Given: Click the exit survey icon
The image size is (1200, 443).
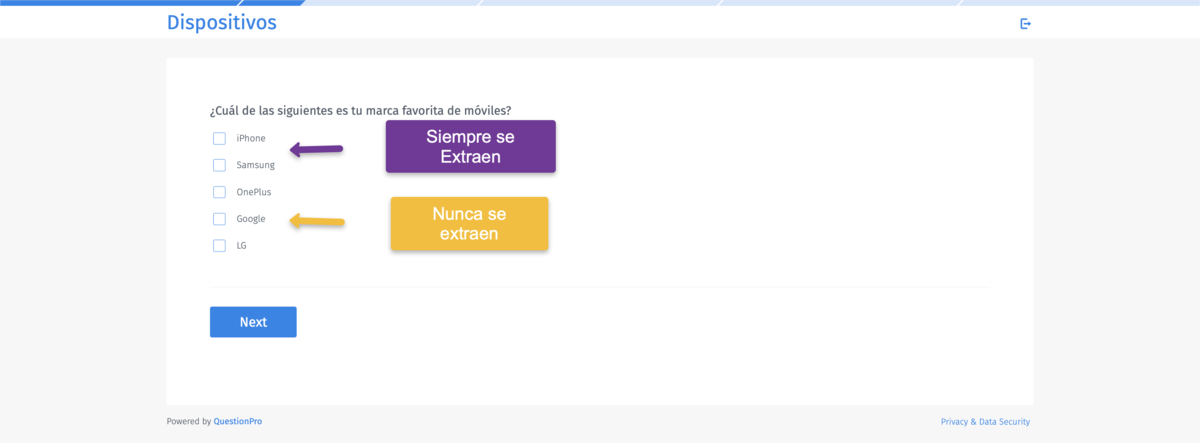Looking at the screenshot, I should coord(1025,23).
